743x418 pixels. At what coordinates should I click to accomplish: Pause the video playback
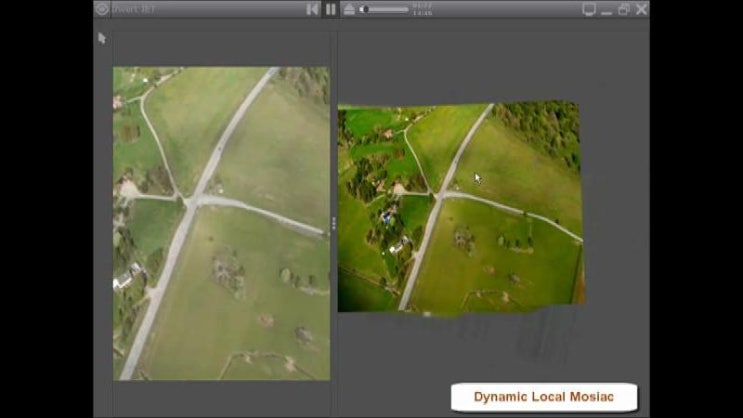330,9
